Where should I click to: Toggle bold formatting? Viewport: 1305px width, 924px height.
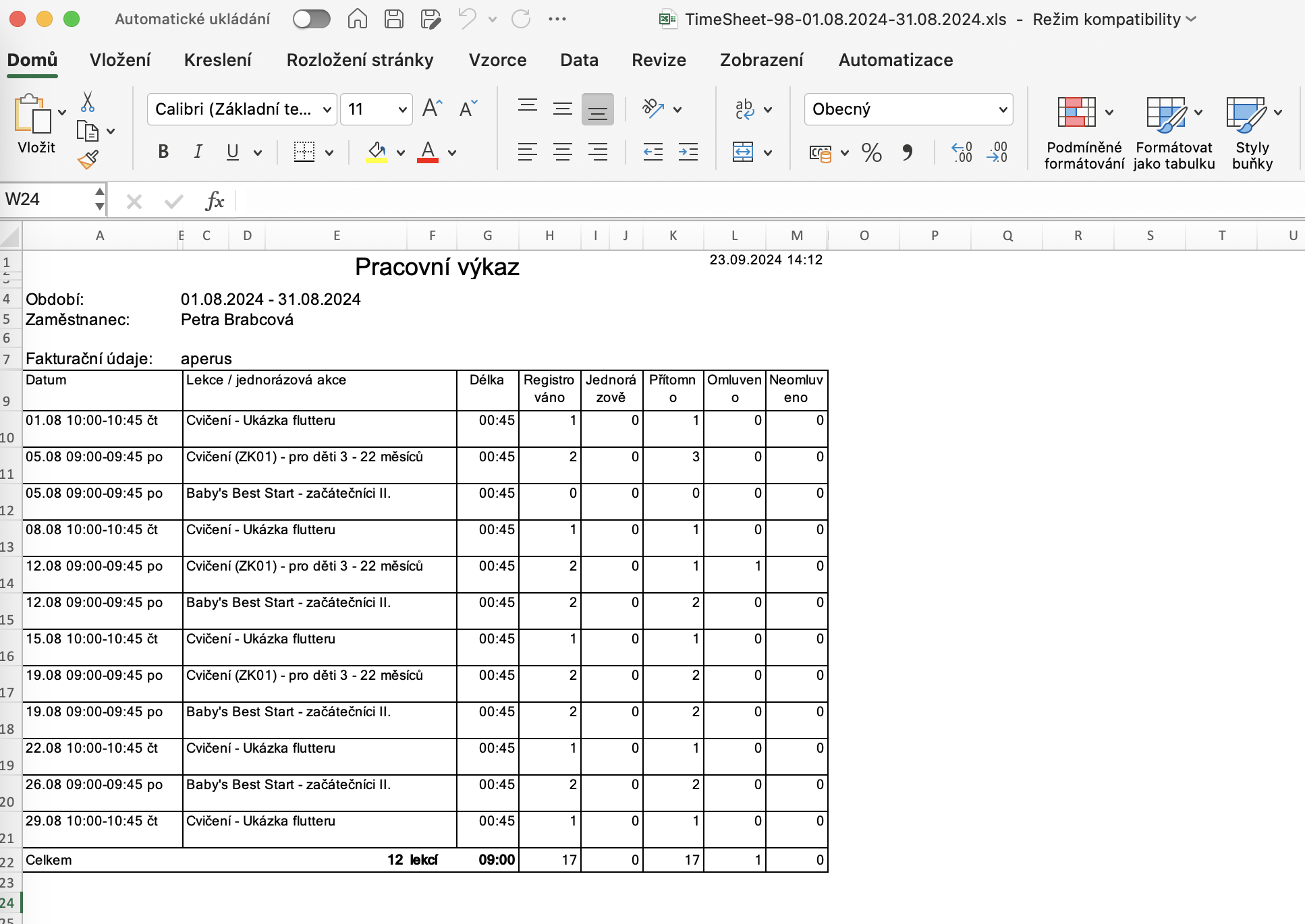click(163, 152)
